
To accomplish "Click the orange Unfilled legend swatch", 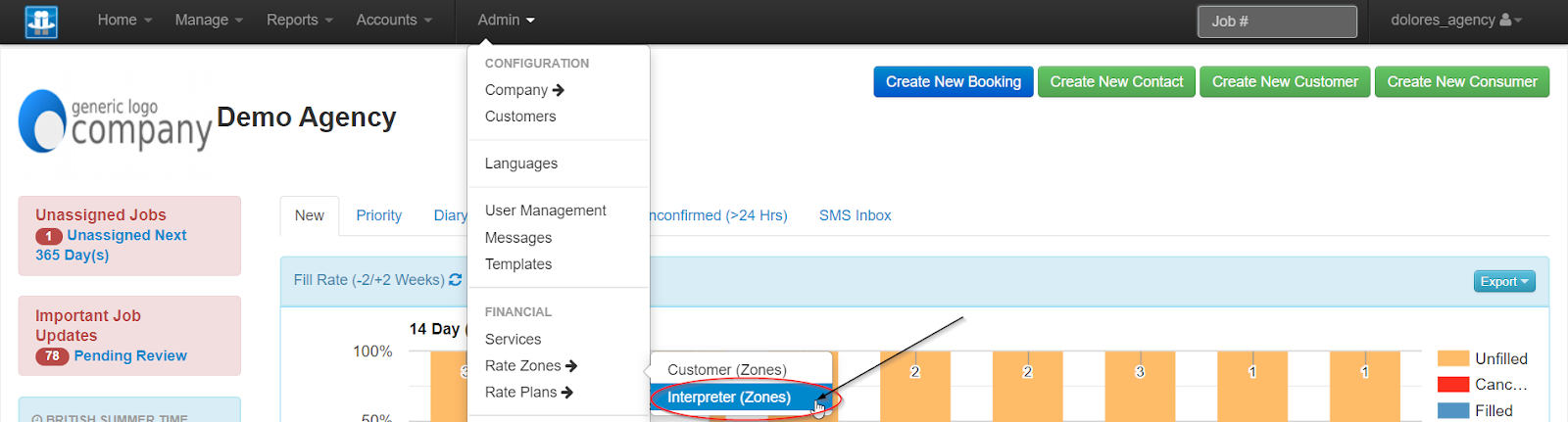I will (1452, 358).
